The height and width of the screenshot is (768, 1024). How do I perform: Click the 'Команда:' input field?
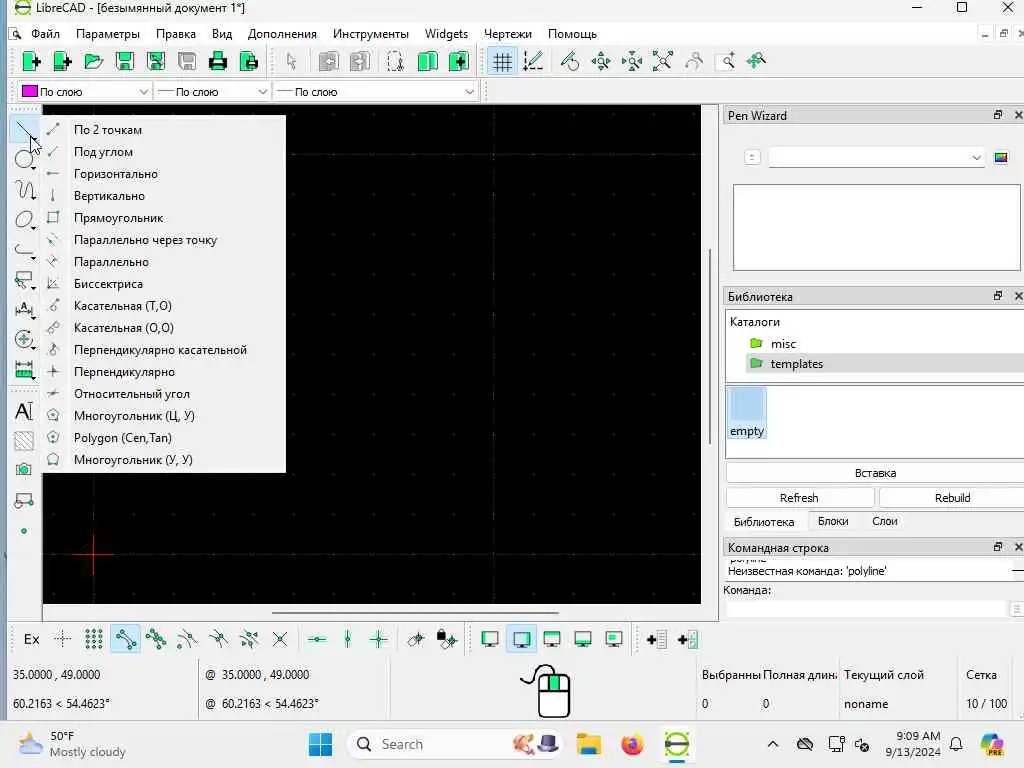(866, 609)
